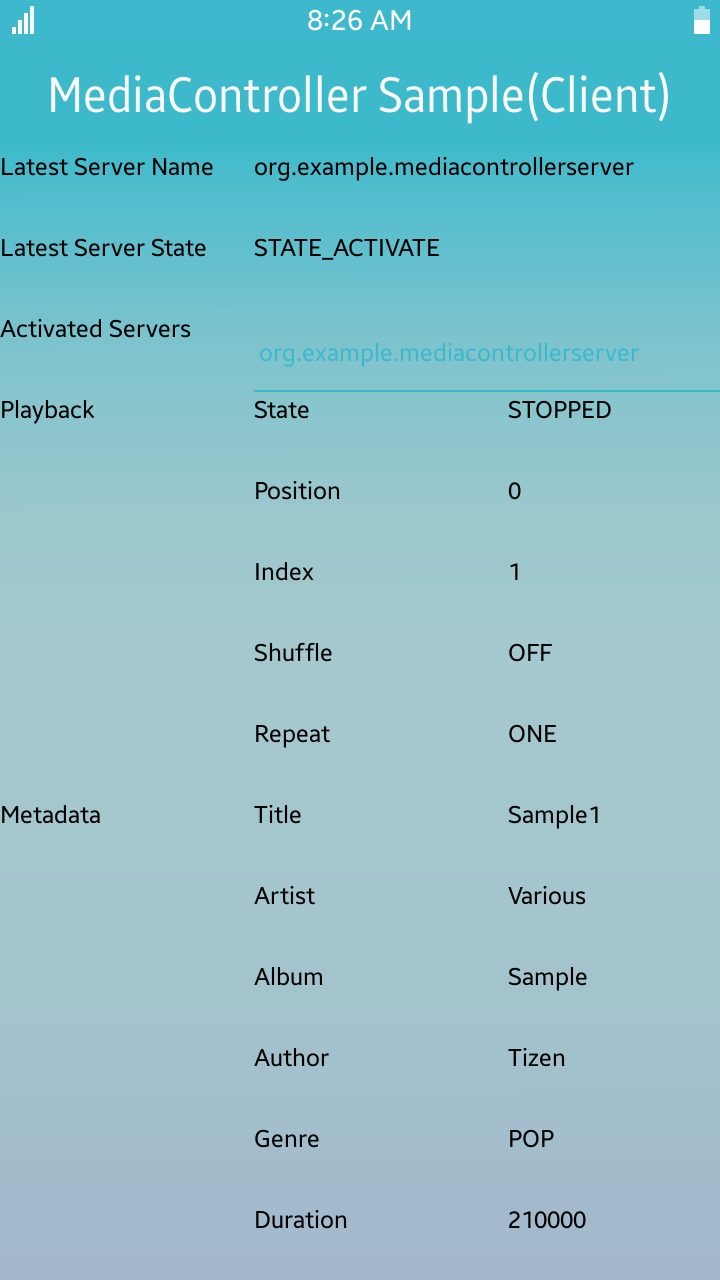Screen dimensions: 720x1280
Task: Tap the 210000 duration value
Action: (547, 1220)
